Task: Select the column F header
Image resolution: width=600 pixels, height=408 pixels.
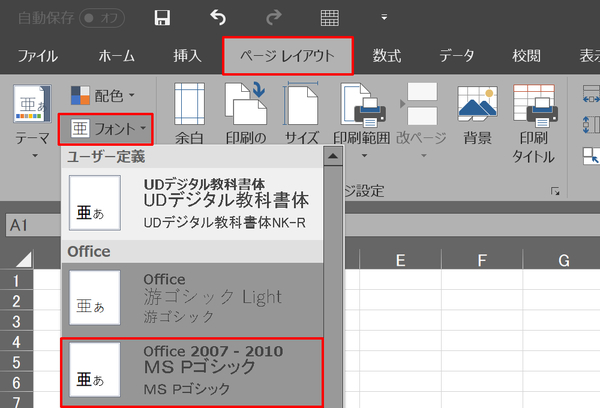Action: 481,260
